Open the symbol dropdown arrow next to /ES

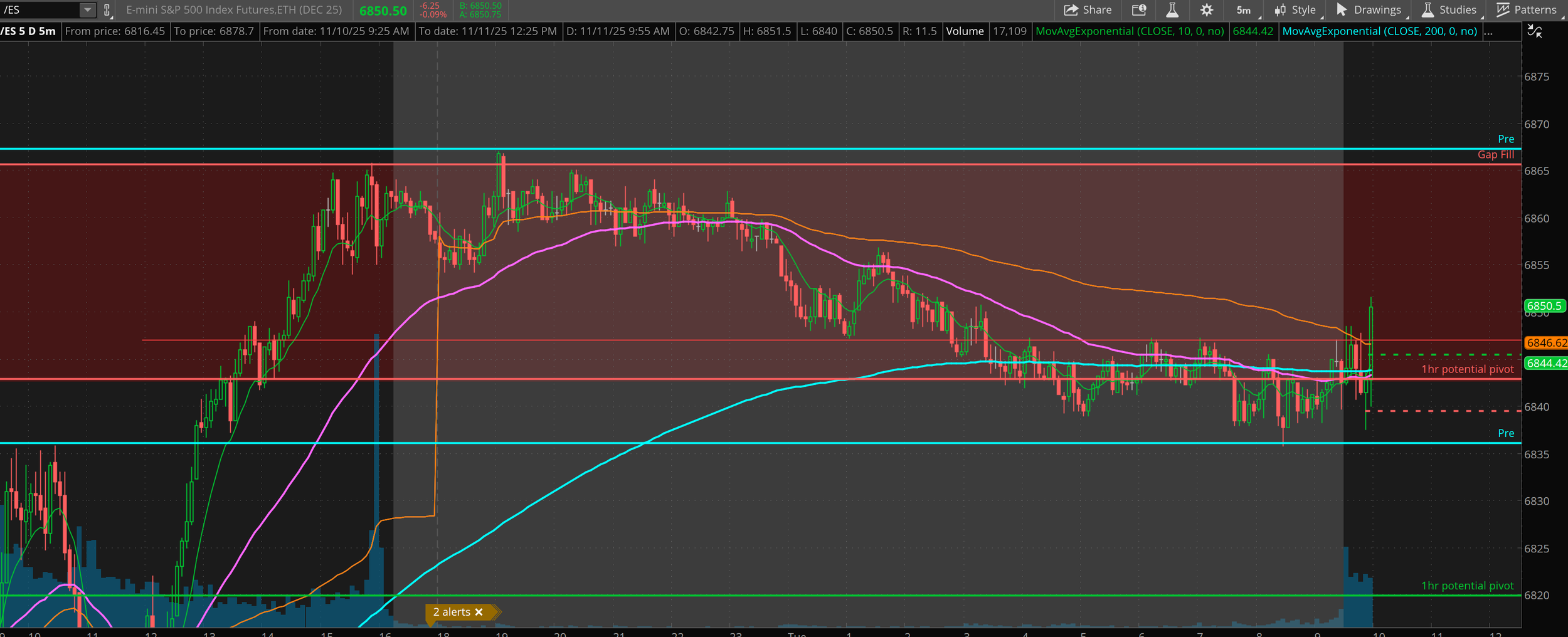tap(88, 9)
